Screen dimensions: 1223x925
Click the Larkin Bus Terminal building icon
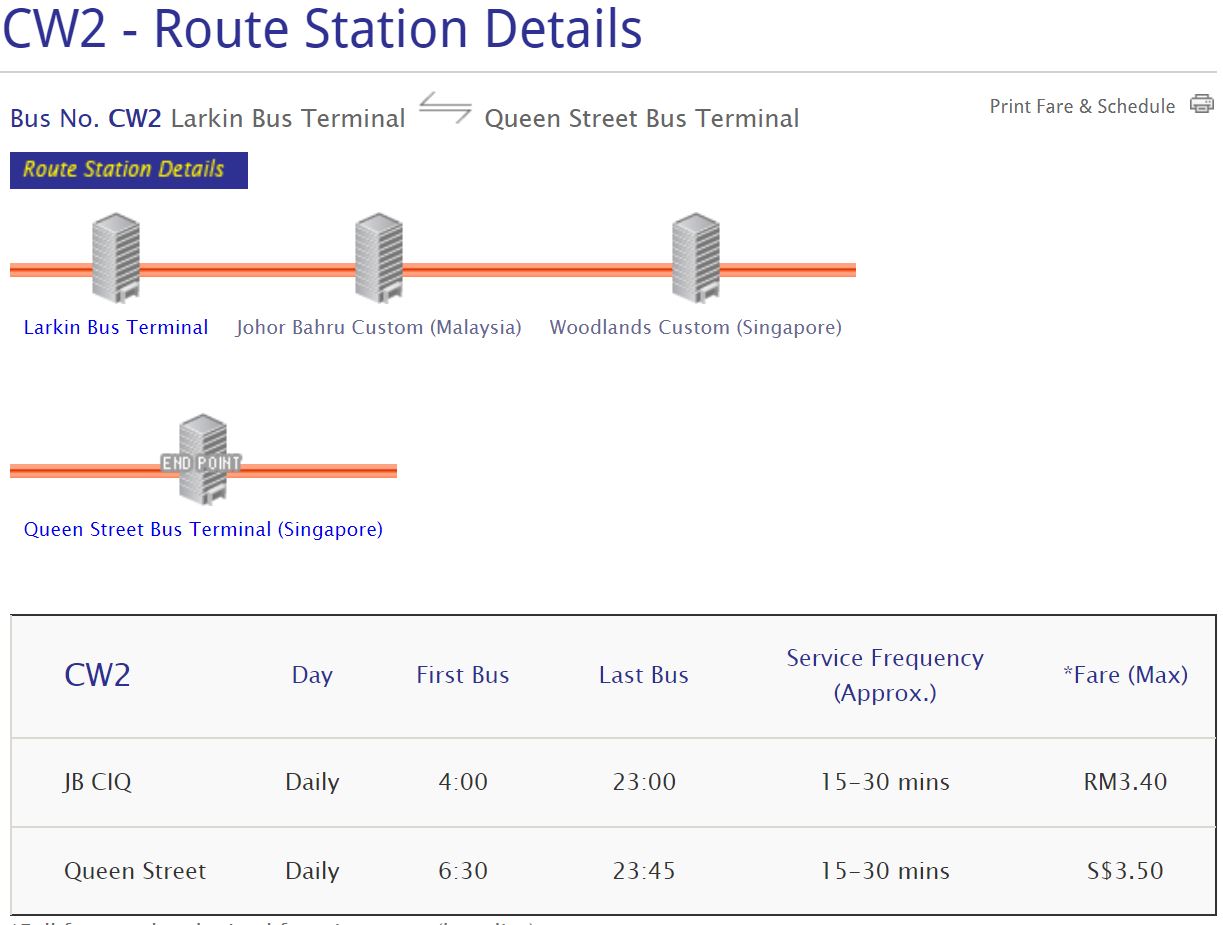tap(116, 257)
